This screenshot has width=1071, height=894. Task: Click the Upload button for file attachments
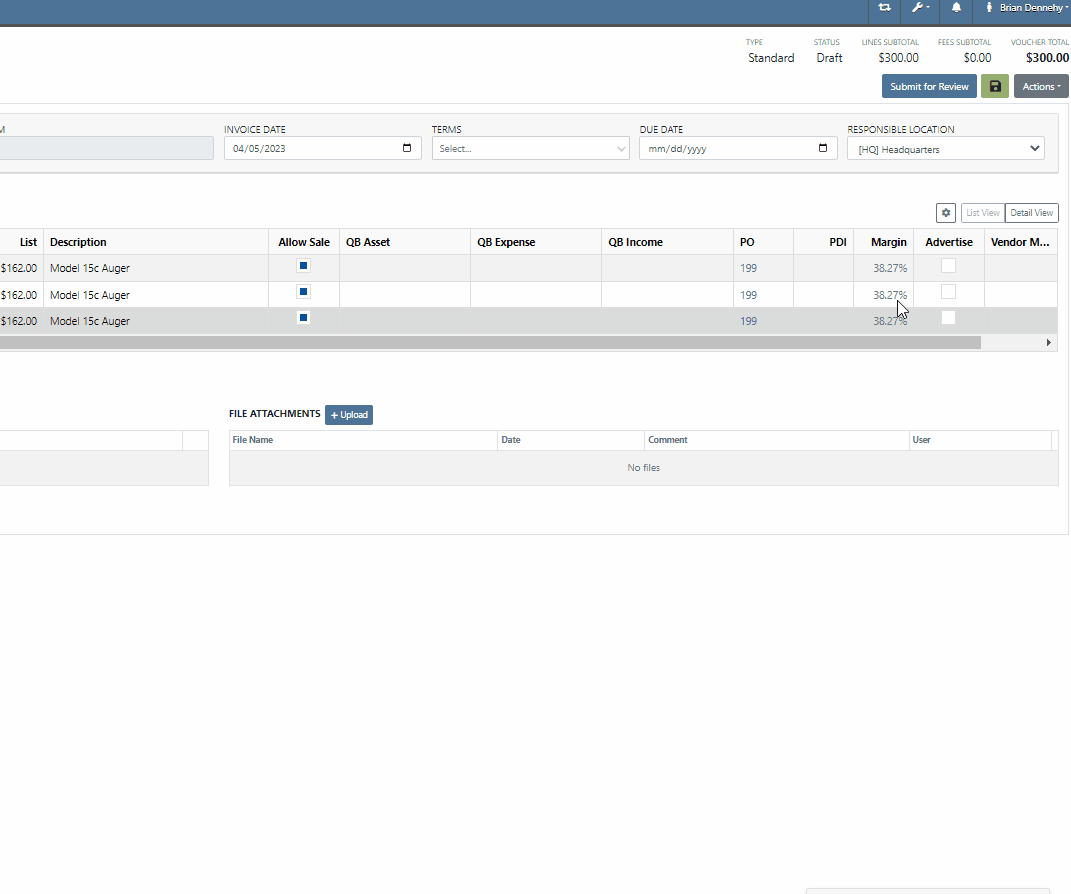[349, 415]
